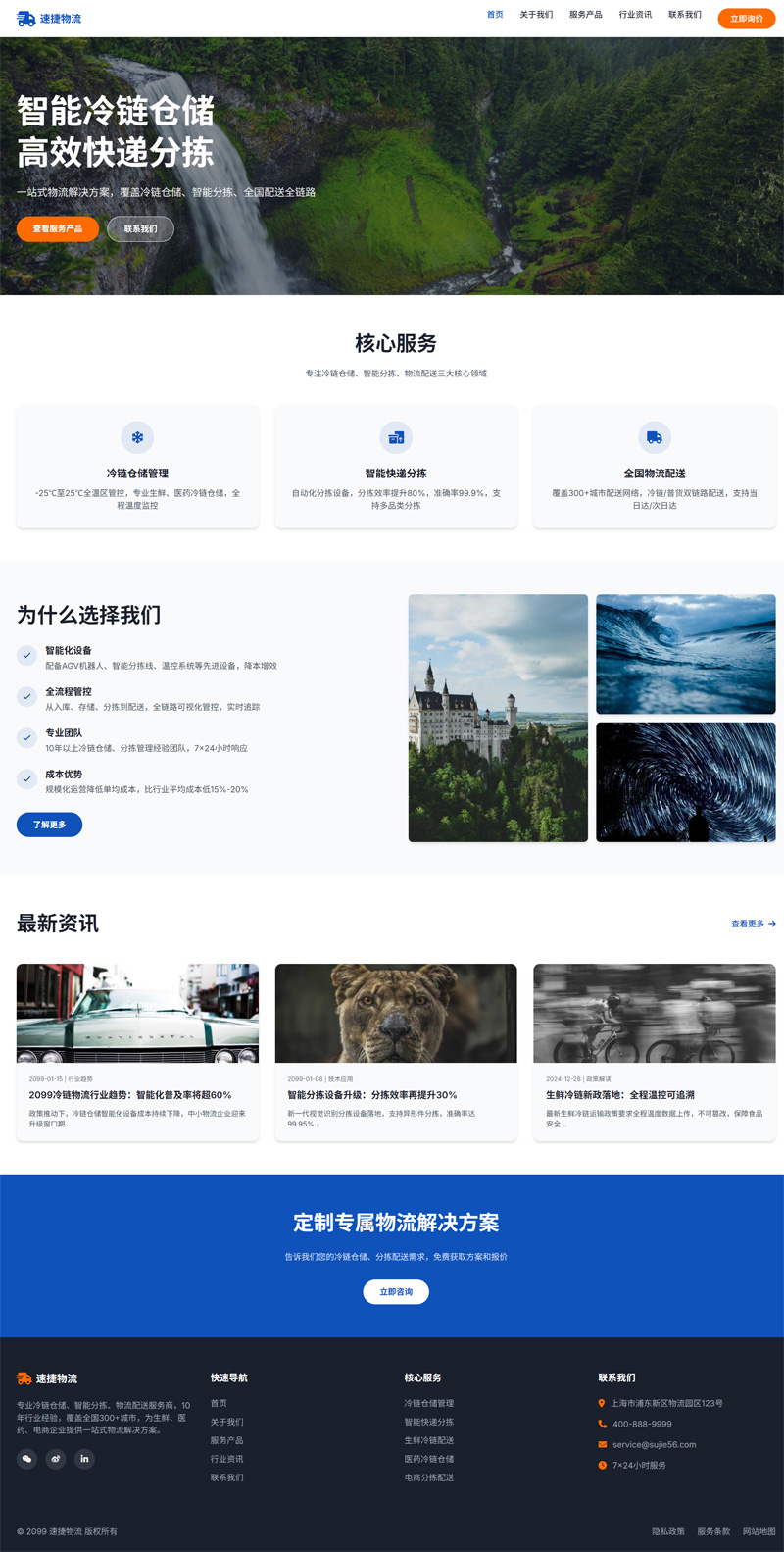Click the 2024-12-28 政策解读 tag
Screen dimensions: 784x1552
578,1078
